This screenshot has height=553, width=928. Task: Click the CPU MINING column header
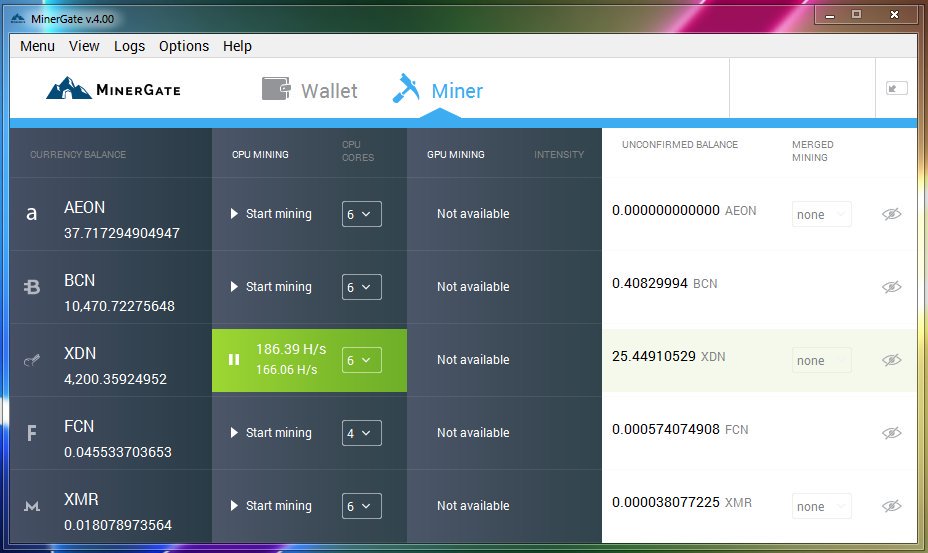point(260,155)
